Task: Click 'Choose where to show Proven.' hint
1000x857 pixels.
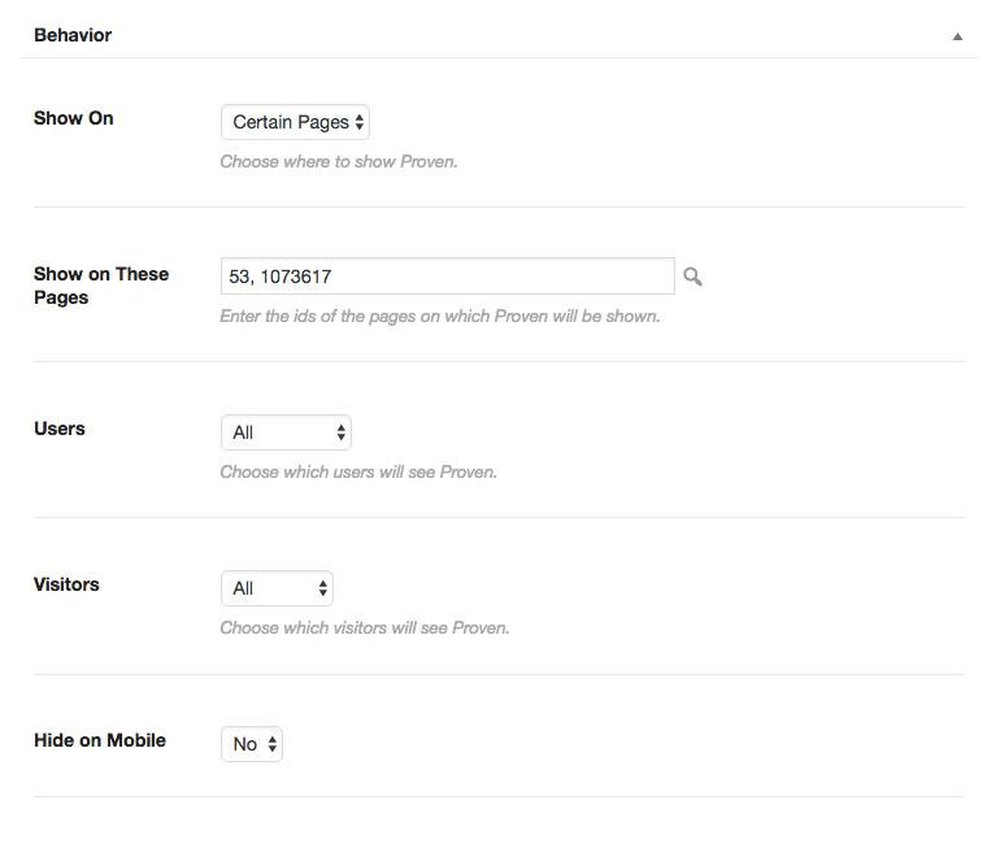Action: 339,161
